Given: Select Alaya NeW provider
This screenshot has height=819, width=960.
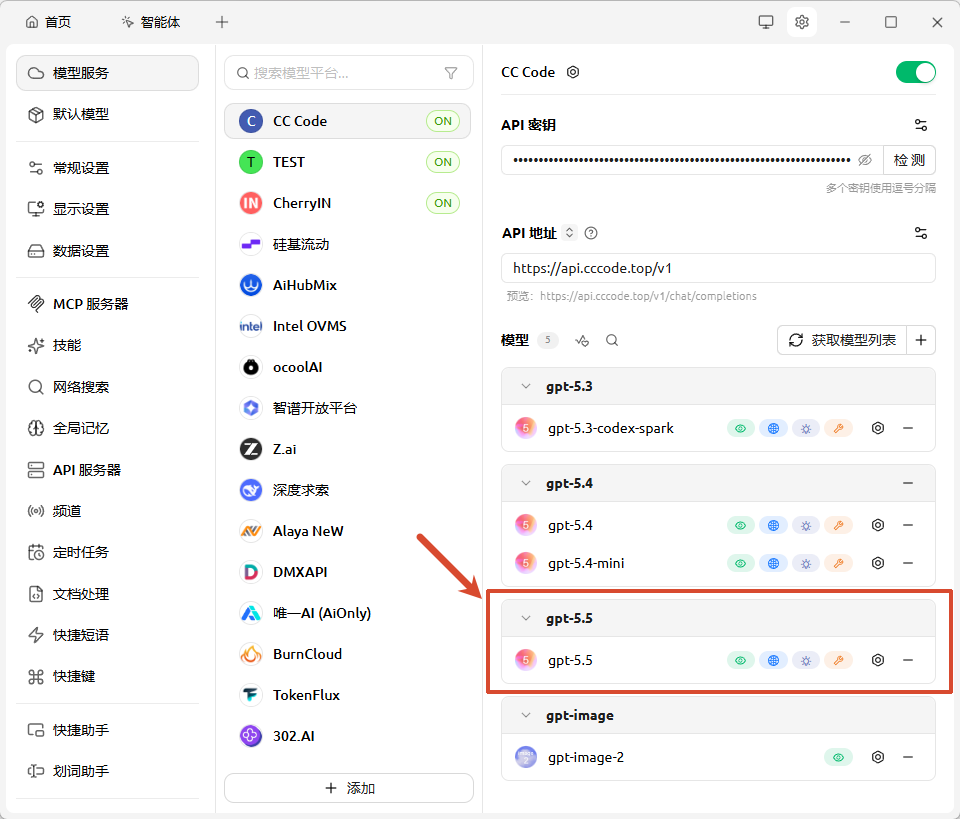Looking at the screenshot, I should (x=347, y=531).
